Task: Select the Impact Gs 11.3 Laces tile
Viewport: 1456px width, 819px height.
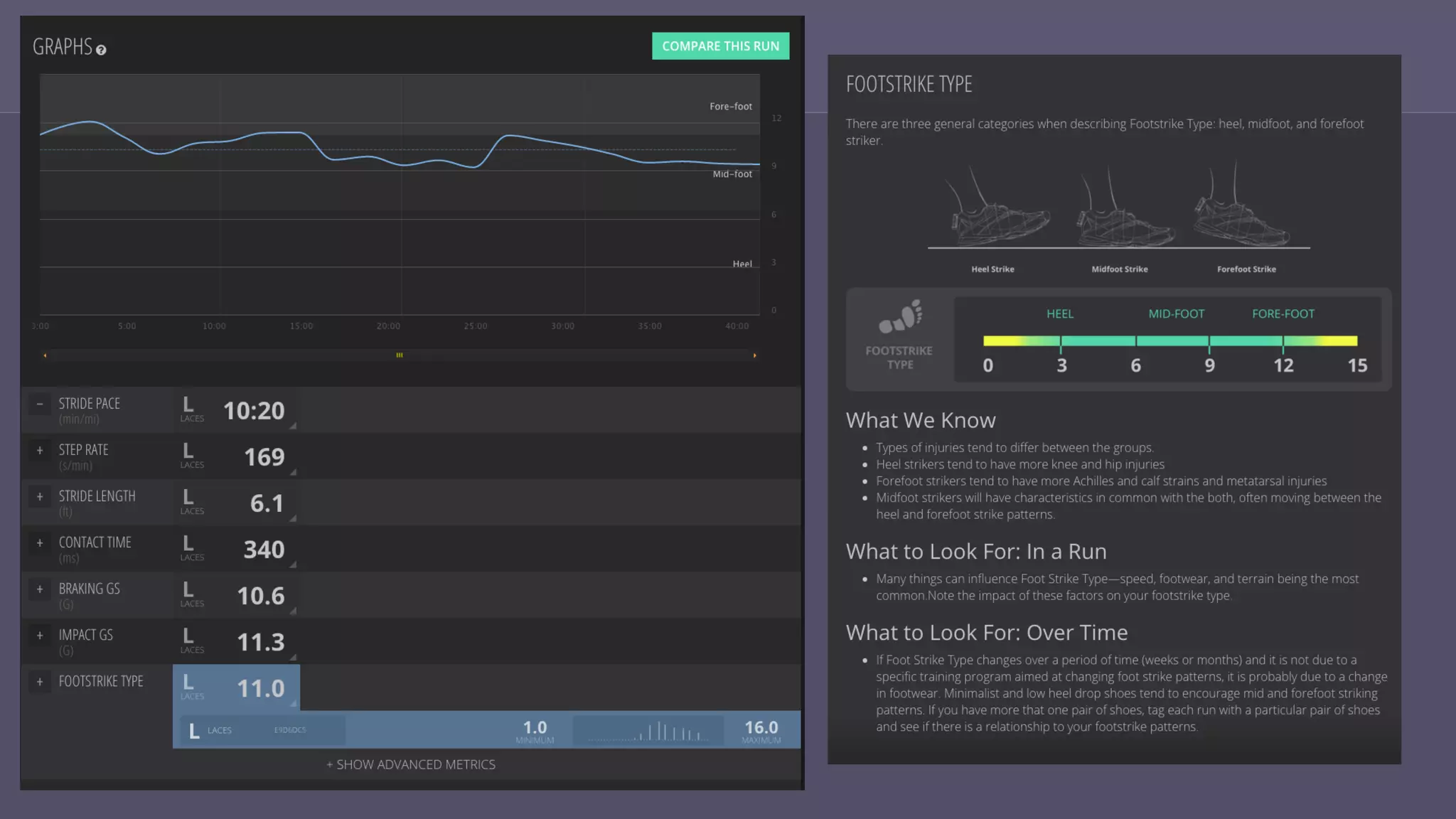Action: point(236,641)
